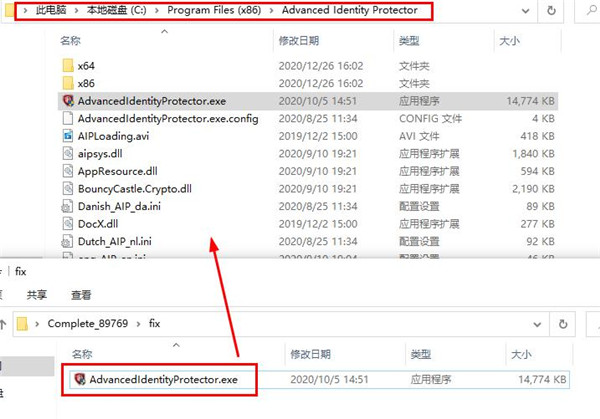Select the x64 folder icon

point(68,65)
